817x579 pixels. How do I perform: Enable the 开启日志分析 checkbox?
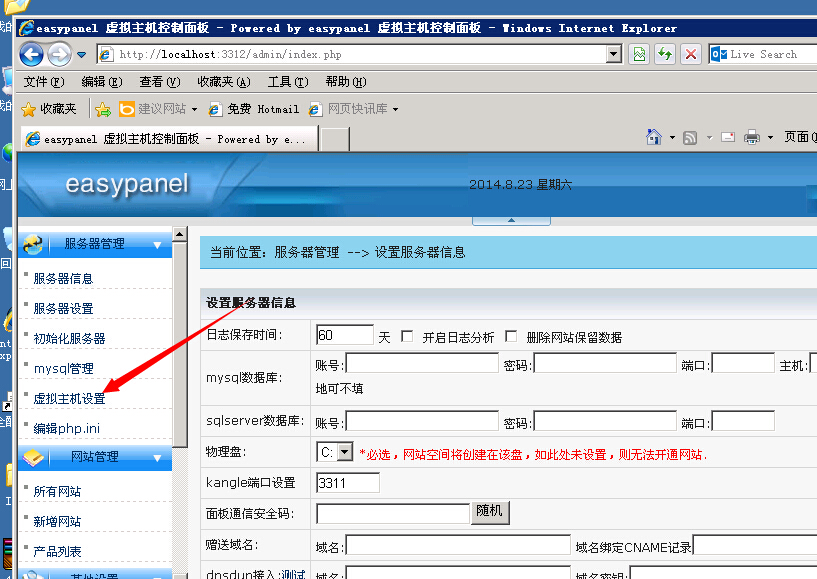(407, 336)
